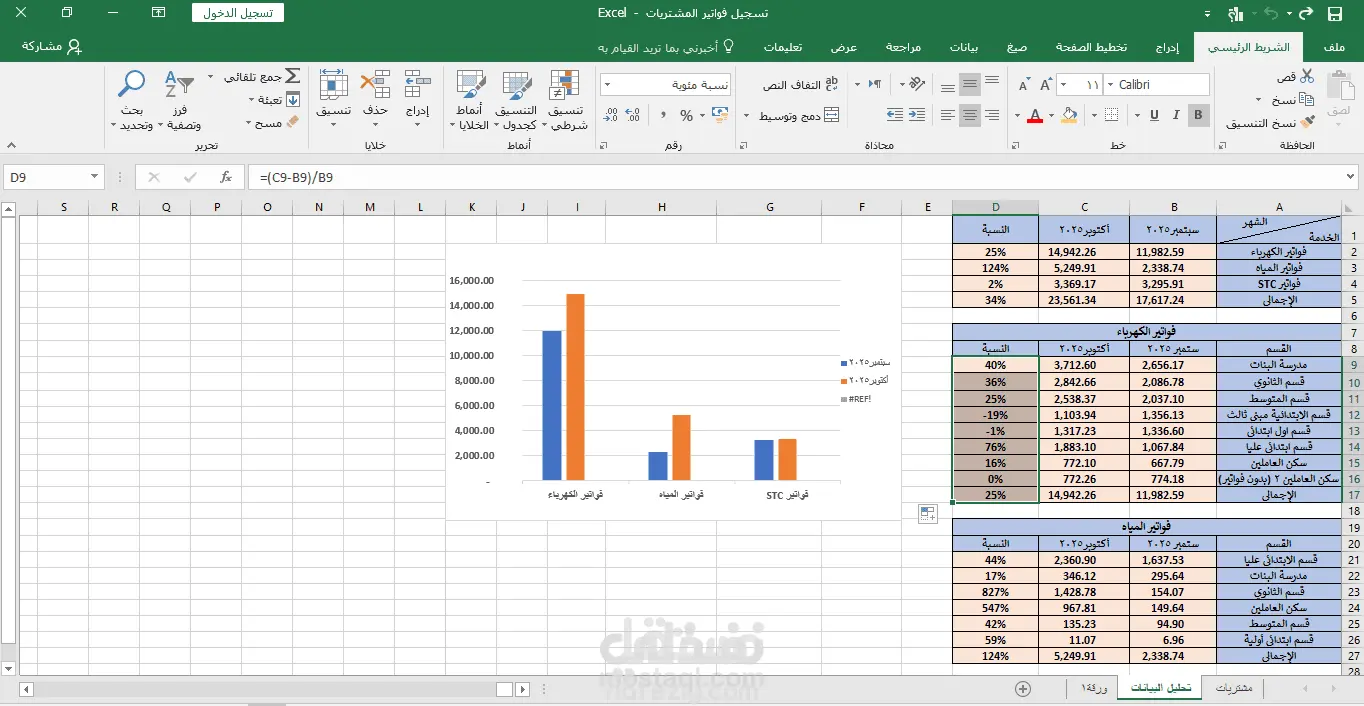Click the Quick Analysis icon below selection

coord(927,514)
